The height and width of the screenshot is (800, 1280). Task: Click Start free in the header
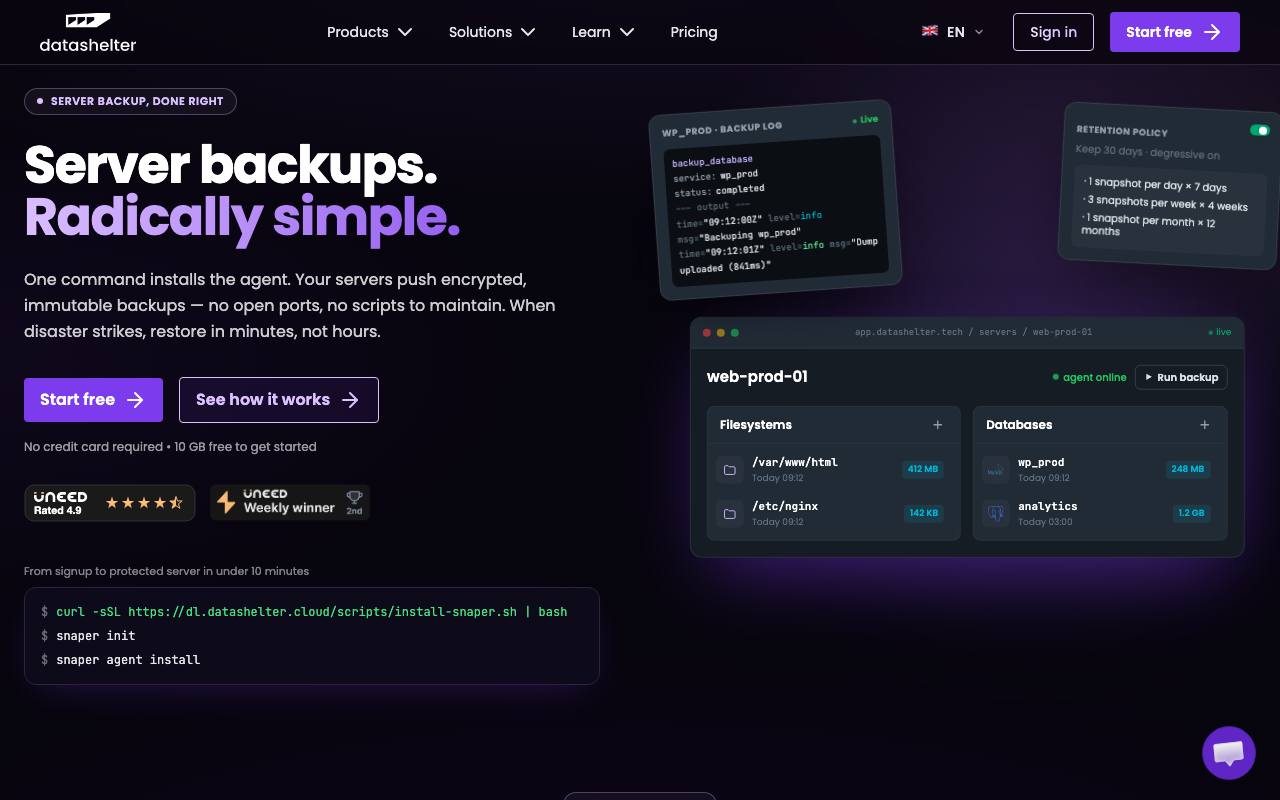[1175, 32]
